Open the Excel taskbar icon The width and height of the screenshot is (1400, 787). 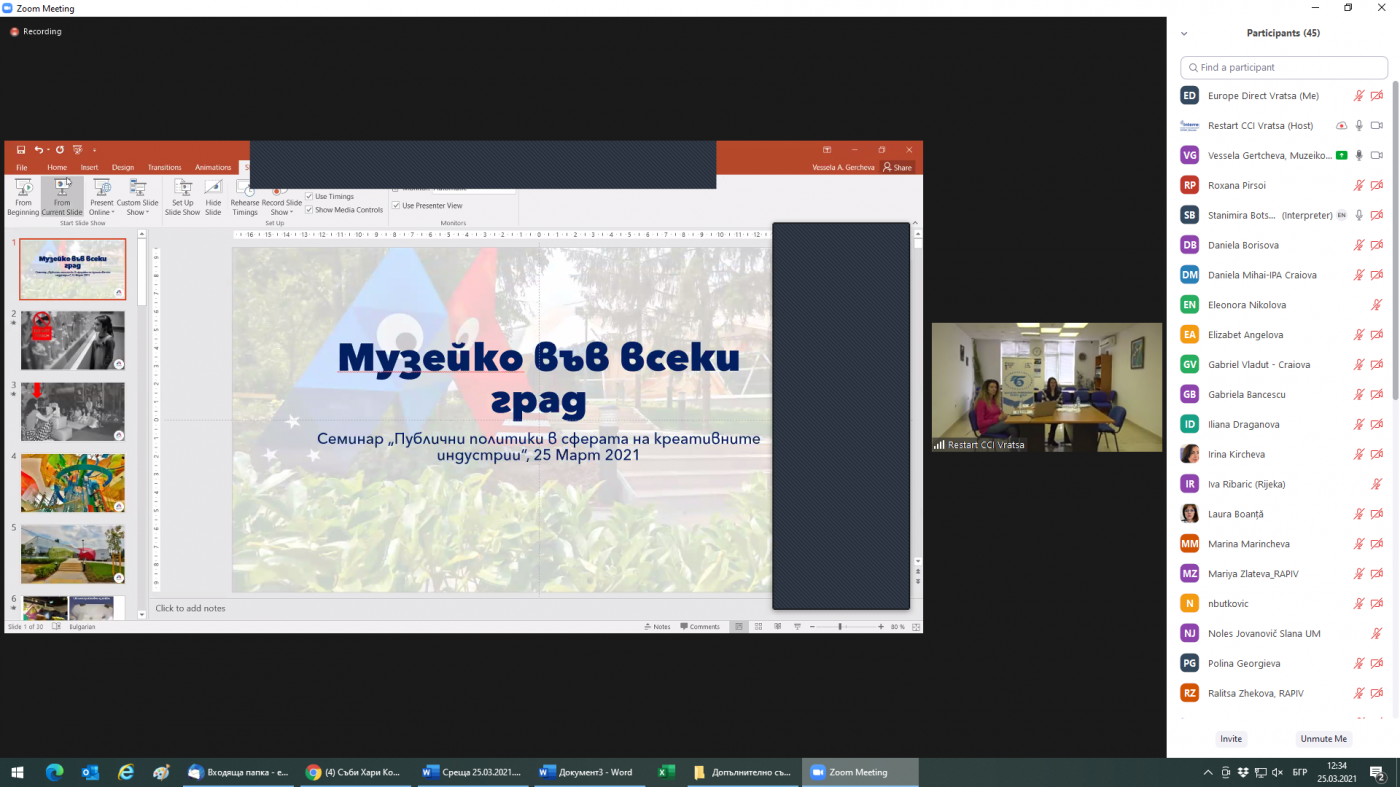[664, 772]
